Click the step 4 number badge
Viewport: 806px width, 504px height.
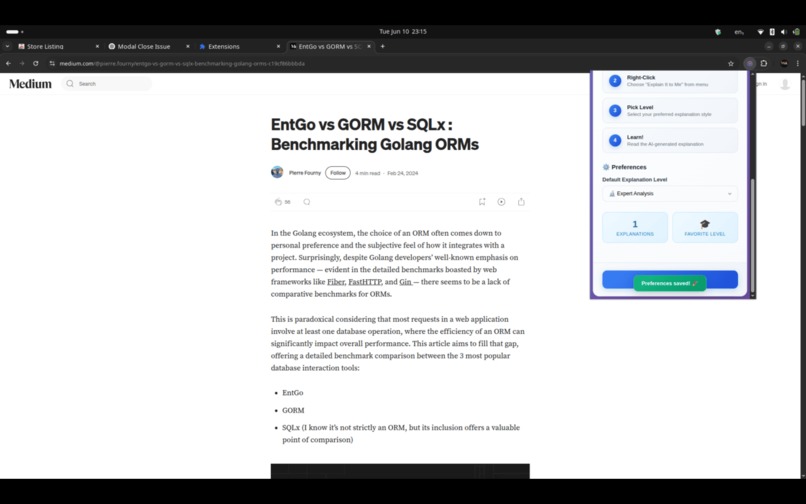[x=615, y=140]
